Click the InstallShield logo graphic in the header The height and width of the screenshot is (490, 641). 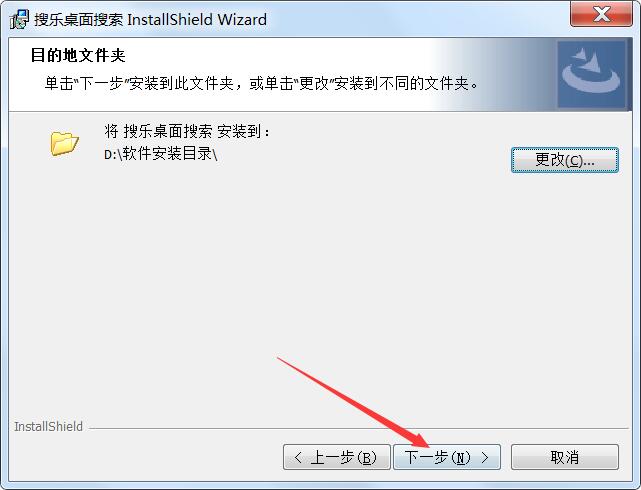(592, 74)
